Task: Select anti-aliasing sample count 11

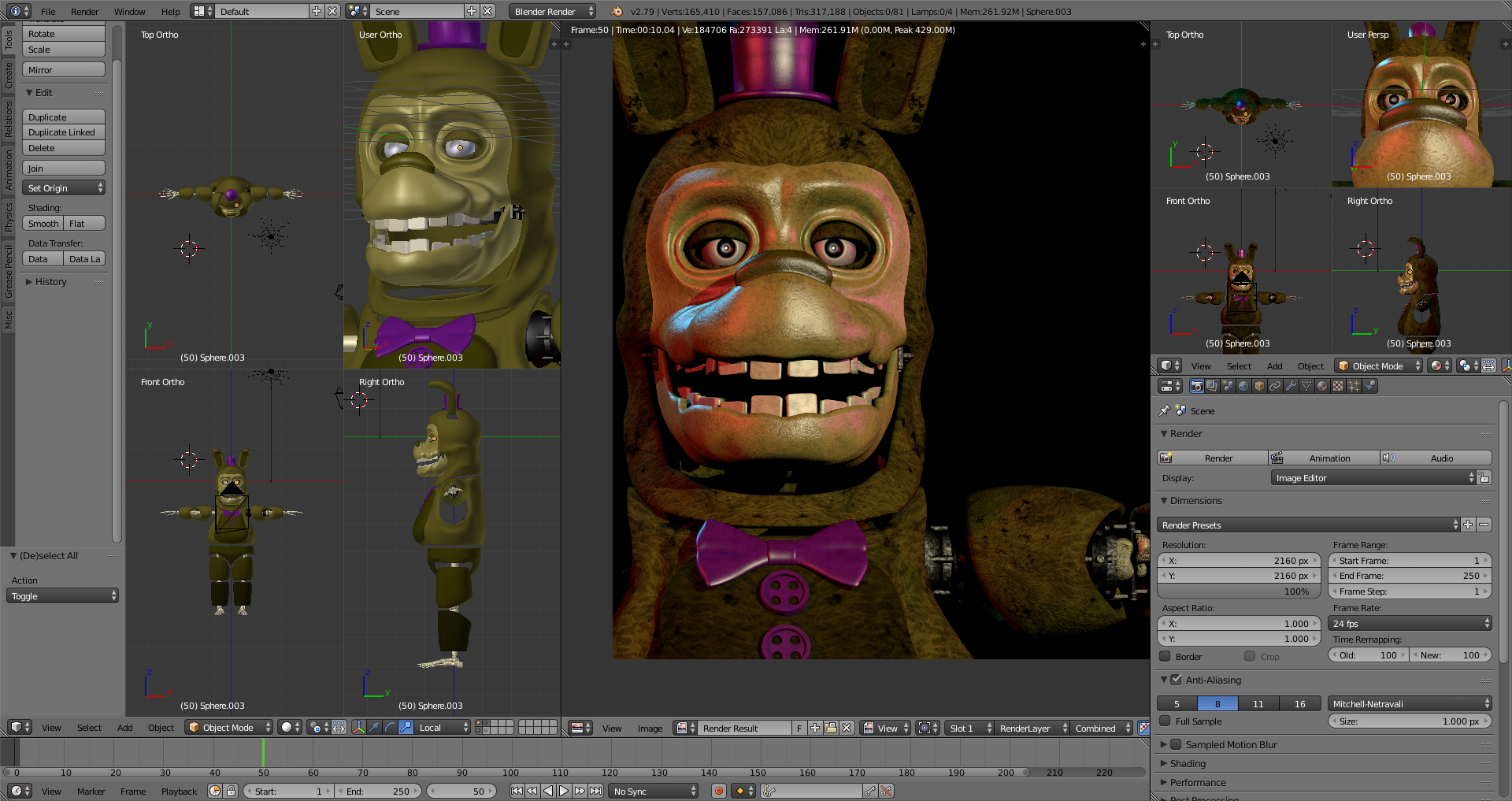Action: [1258, 704]
